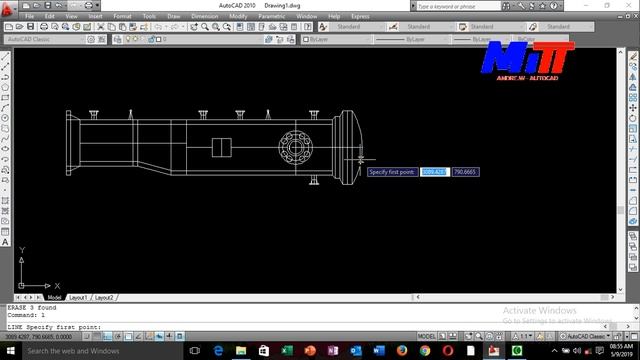Open the dimension style Standard dropdown
The image size is (640, 360).
(429, 27)
